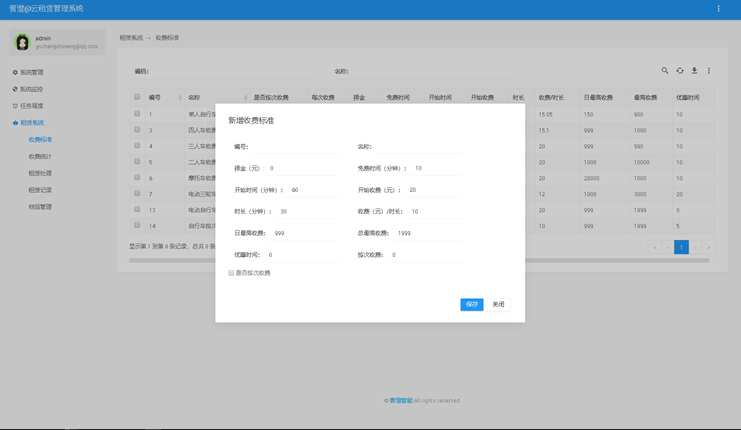The image size is (741, 430).
Task: Click the blue 保存 button
Action: click(472, 304)
